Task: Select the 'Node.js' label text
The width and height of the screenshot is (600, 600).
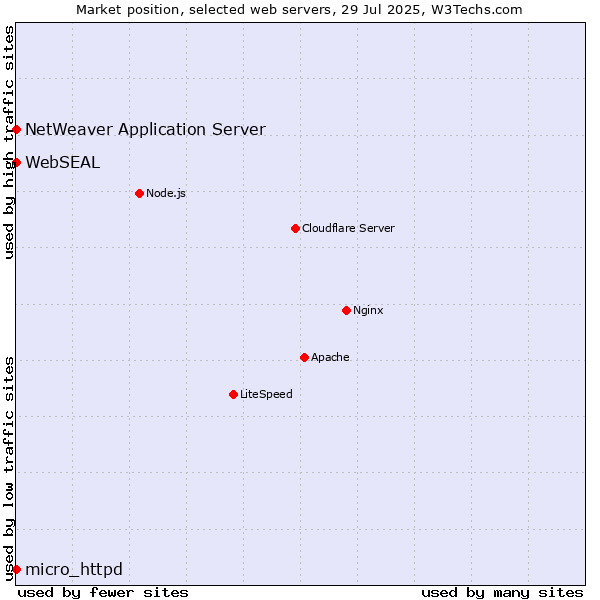Action: pos(166,193)
